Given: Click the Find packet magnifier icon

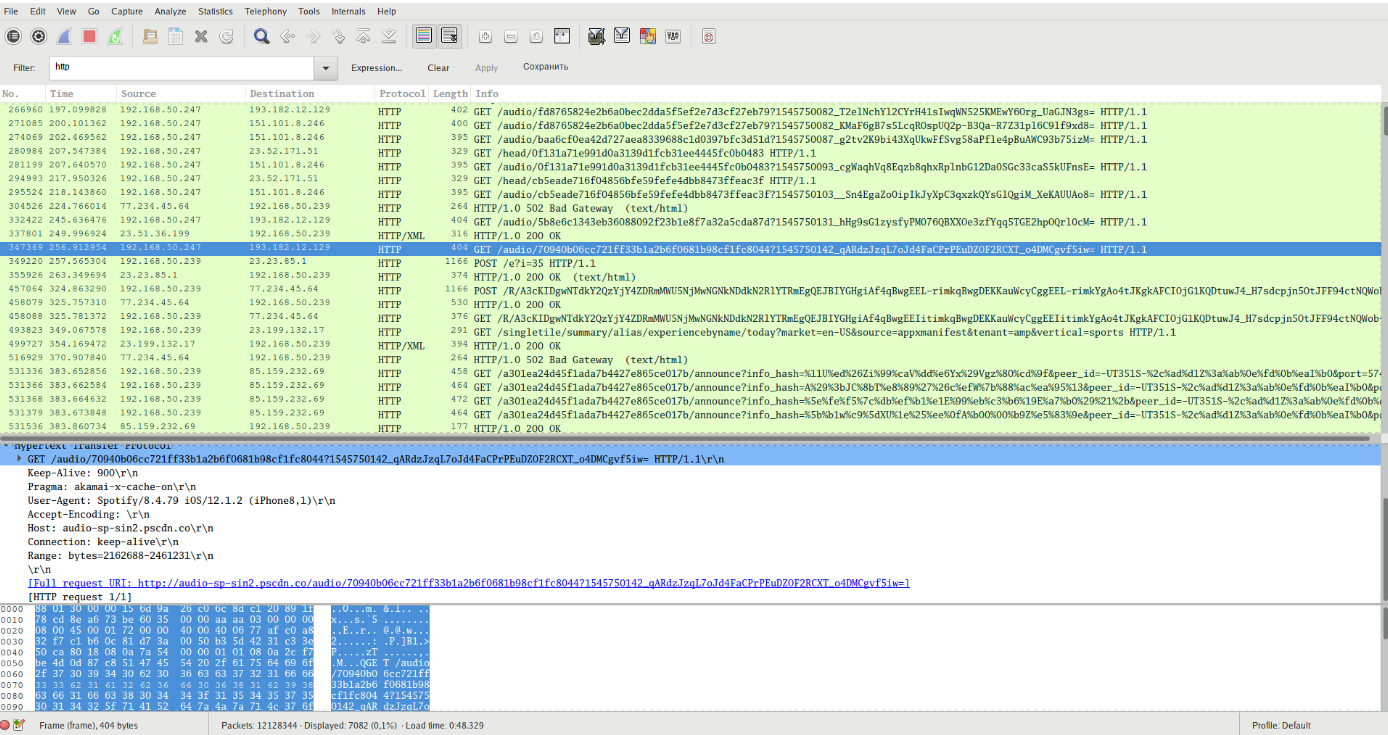Looking at the screenshot, I should [x=261, y=36].
